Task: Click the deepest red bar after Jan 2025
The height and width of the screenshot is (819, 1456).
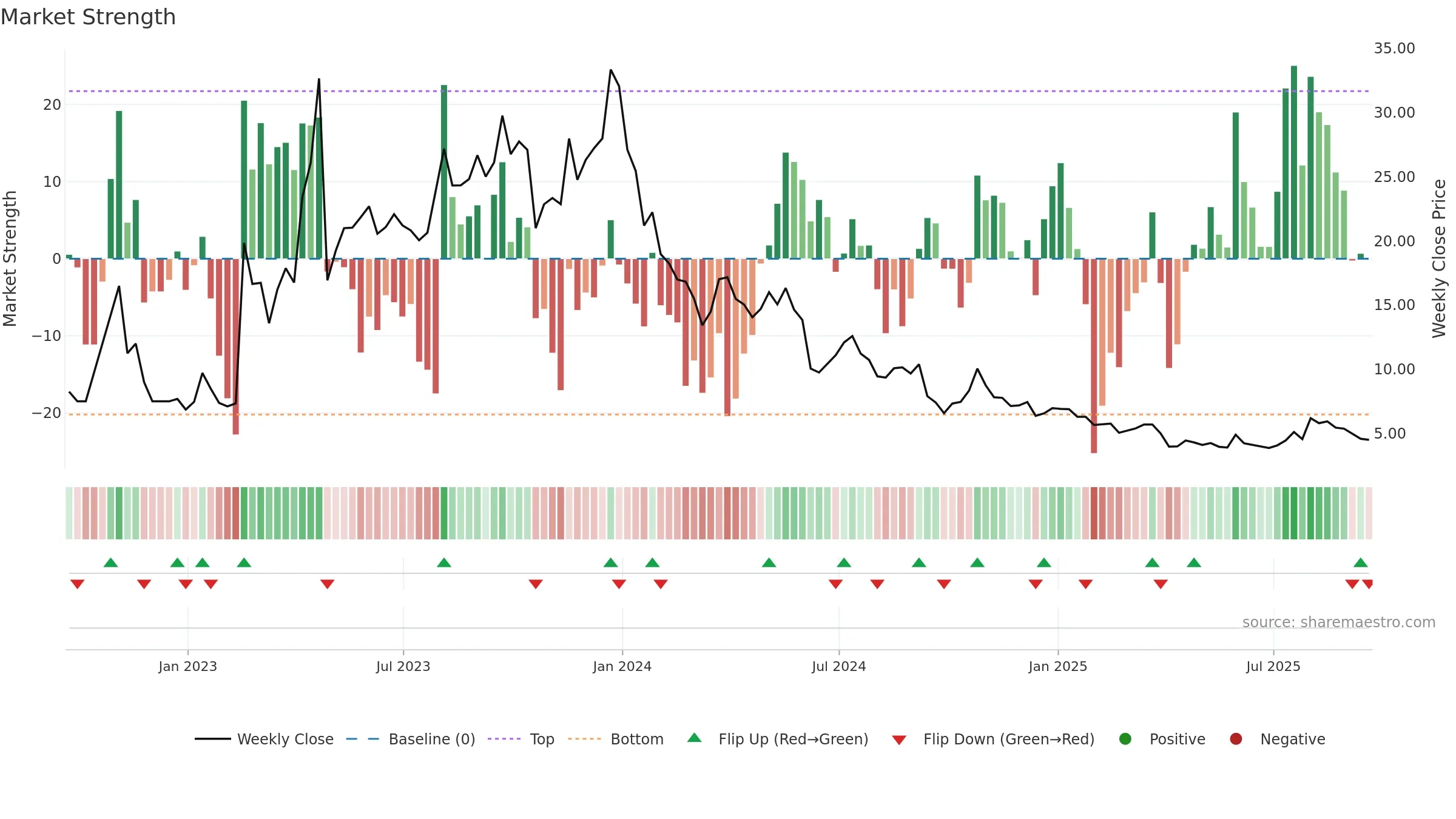Action: 1094,356
